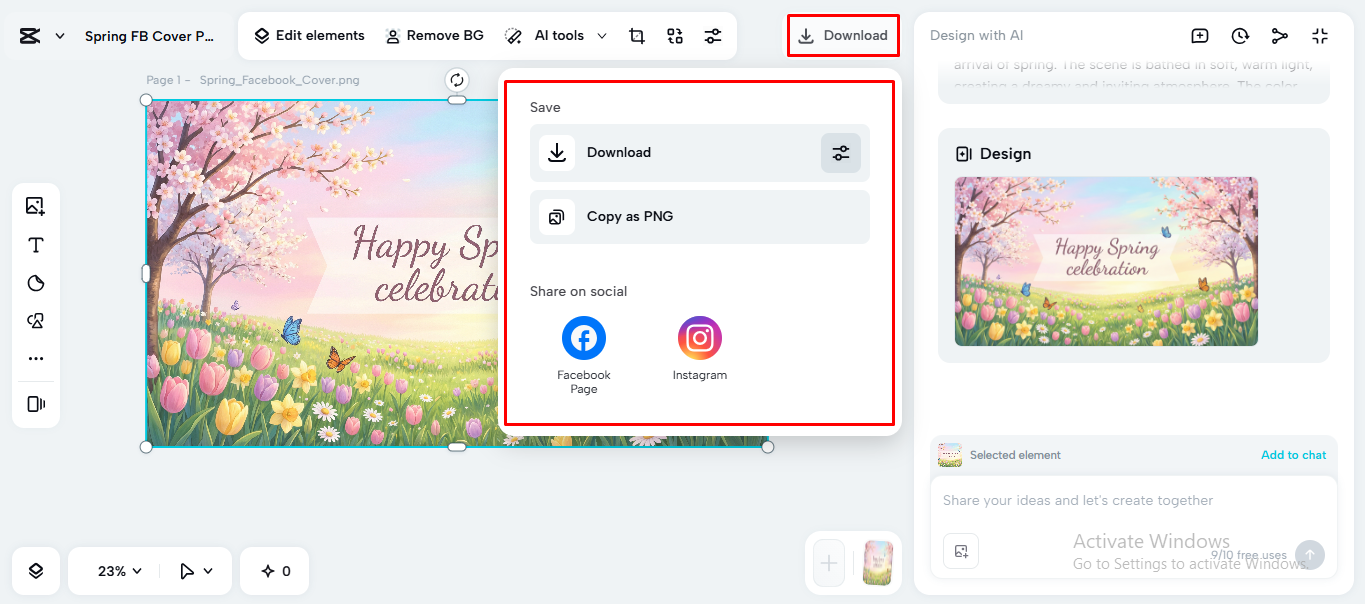This screenshot has width=1365, height=604.
Task: Select the page thumbnail at bottom
Action: coord(878,563)
